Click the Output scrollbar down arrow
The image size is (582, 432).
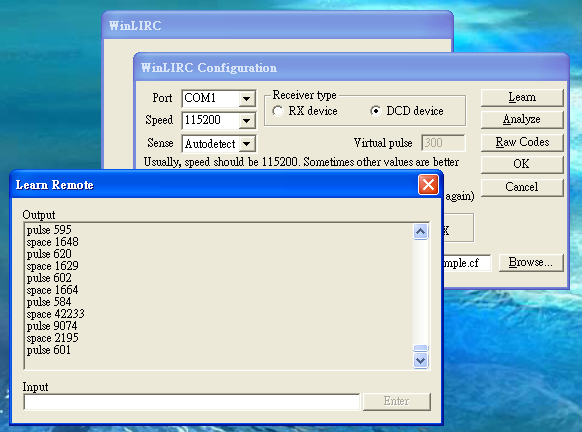coord(421,360)
